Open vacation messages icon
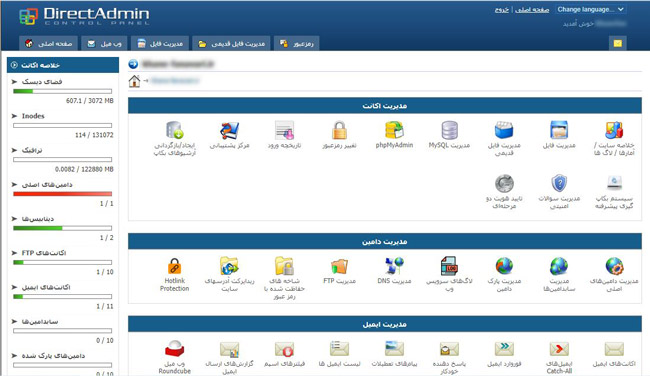 [x=394, y=349]
